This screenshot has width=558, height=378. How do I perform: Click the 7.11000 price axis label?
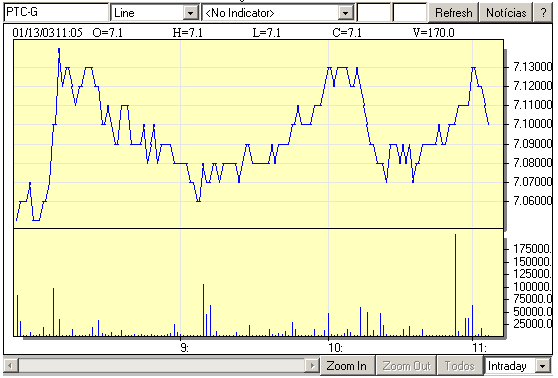[x=532, y=105]
